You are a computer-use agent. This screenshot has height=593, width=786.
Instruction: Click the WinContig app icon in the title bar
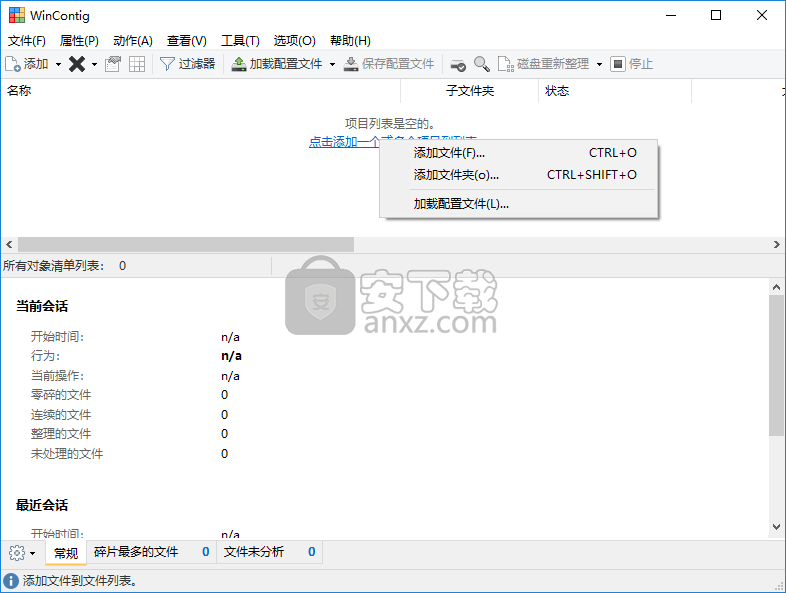(17, 15)
